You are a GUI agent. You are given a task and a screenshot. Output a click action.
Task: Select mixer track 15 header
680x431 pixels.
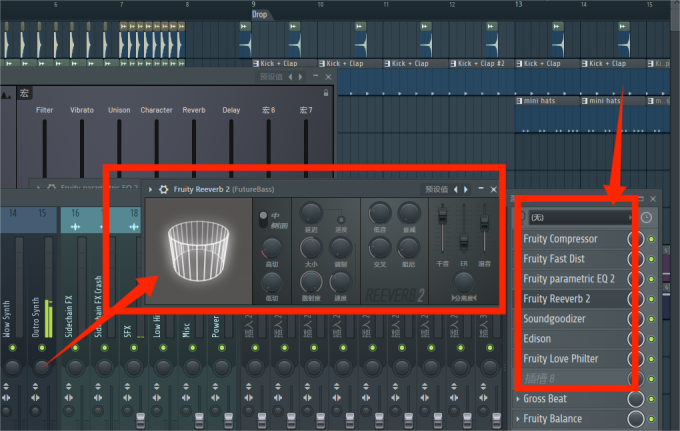click(x=42, y=219)
